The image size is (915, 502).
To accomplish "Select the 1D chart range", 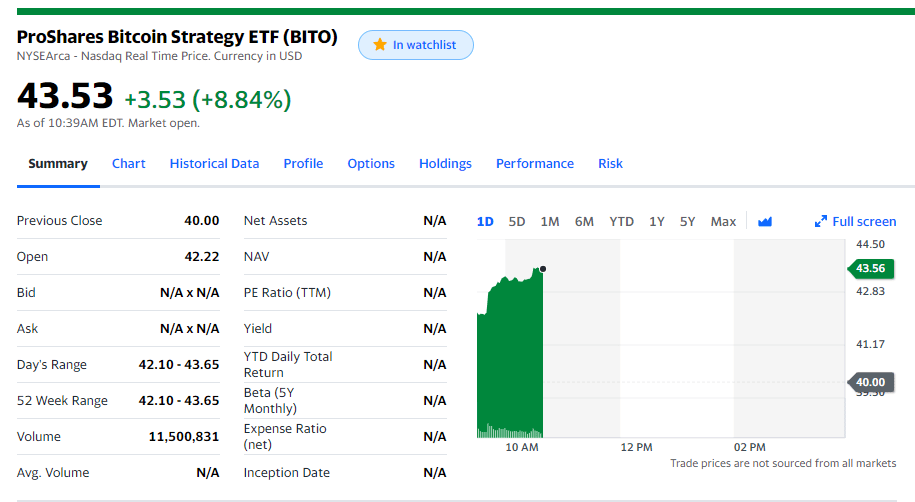I will click(485, 222).
